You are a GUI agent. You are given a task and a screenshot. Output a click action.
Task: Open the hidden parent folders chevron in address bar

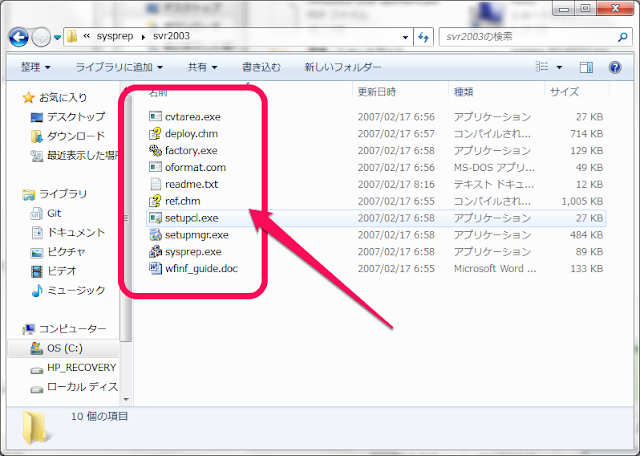tap(87, 36)
